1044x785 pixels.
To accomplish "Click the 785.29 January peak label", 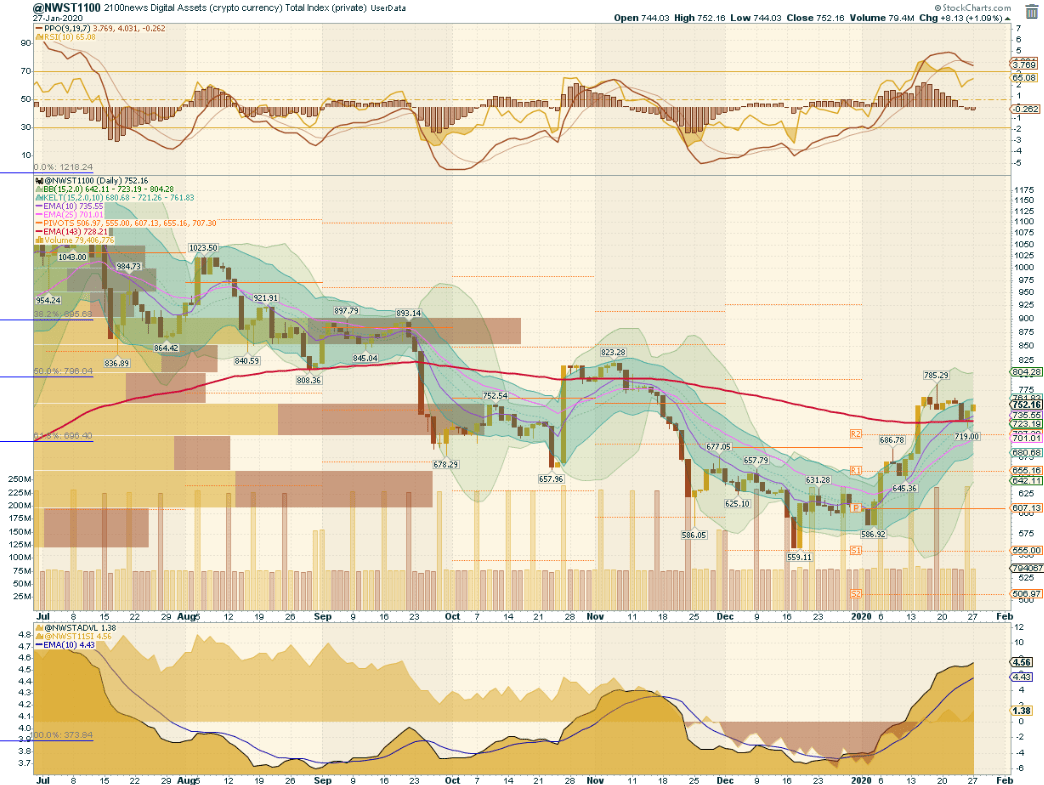I will point(935,375).
